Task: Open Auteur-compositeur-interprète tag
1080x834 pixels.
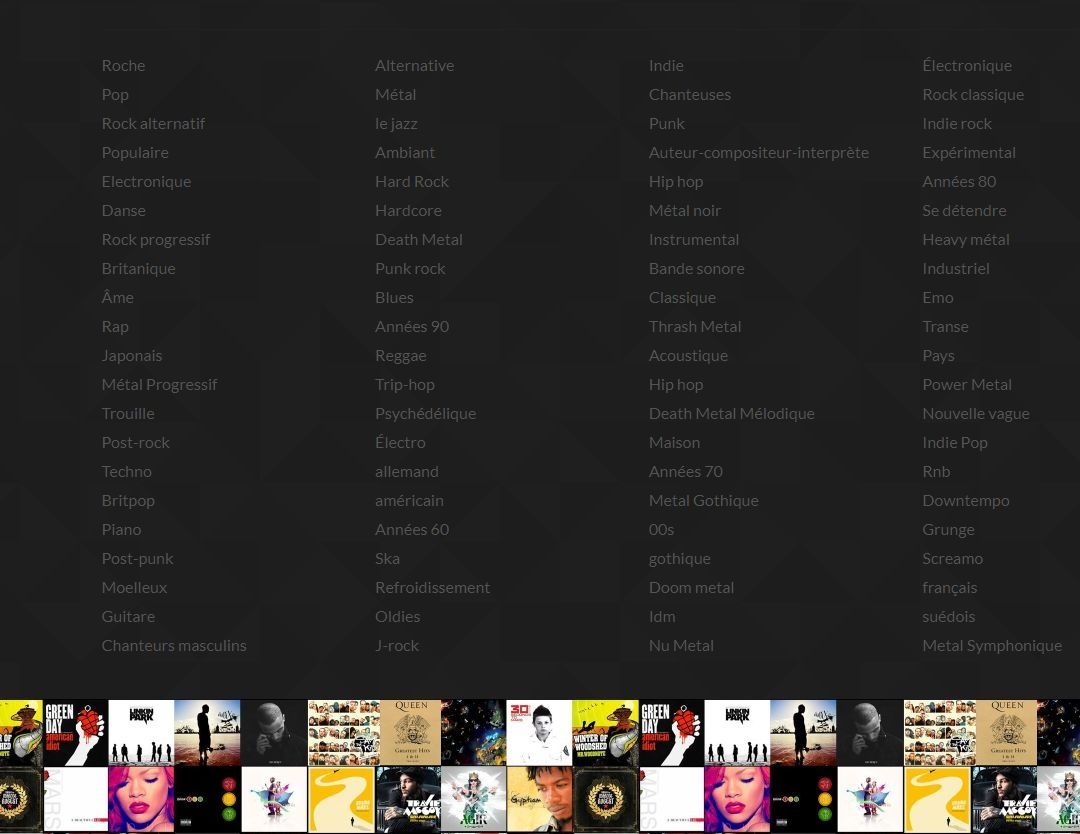Action: coord(758,152)
